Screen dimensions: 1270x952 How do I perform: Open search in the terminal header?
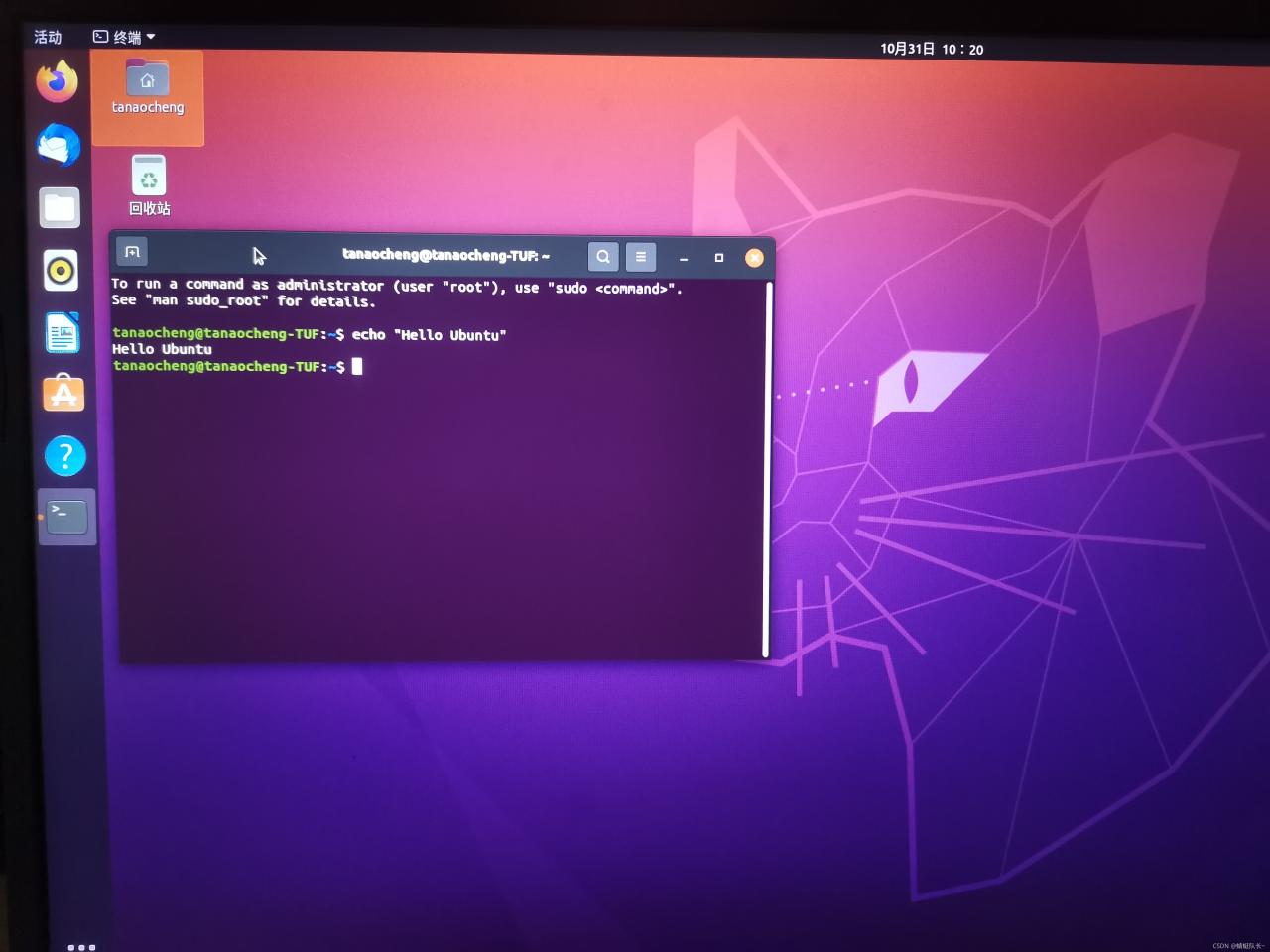point(603,257)
